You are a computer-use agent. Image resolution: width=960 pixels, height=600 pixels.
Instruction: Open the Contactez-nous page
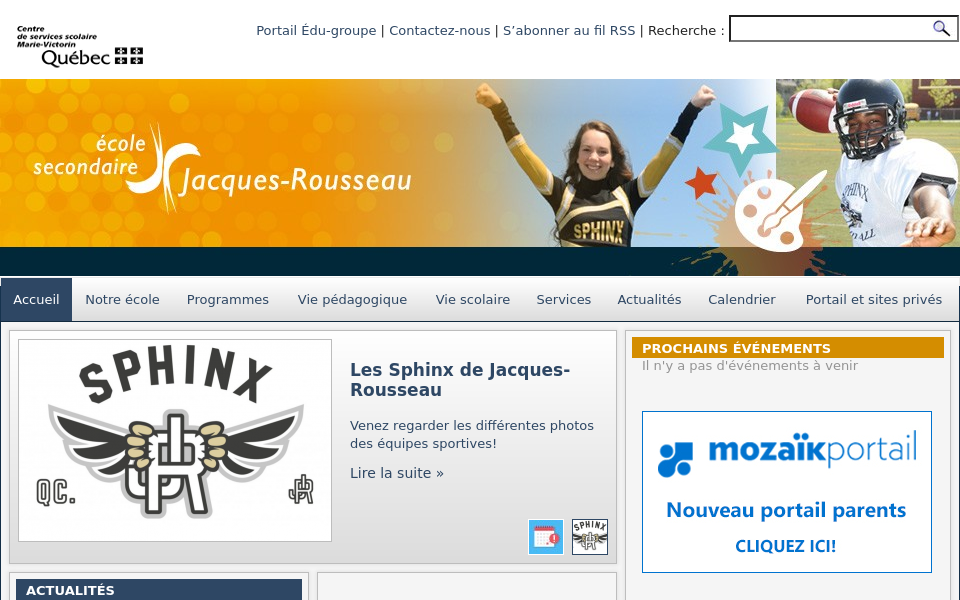coord(439,30)
